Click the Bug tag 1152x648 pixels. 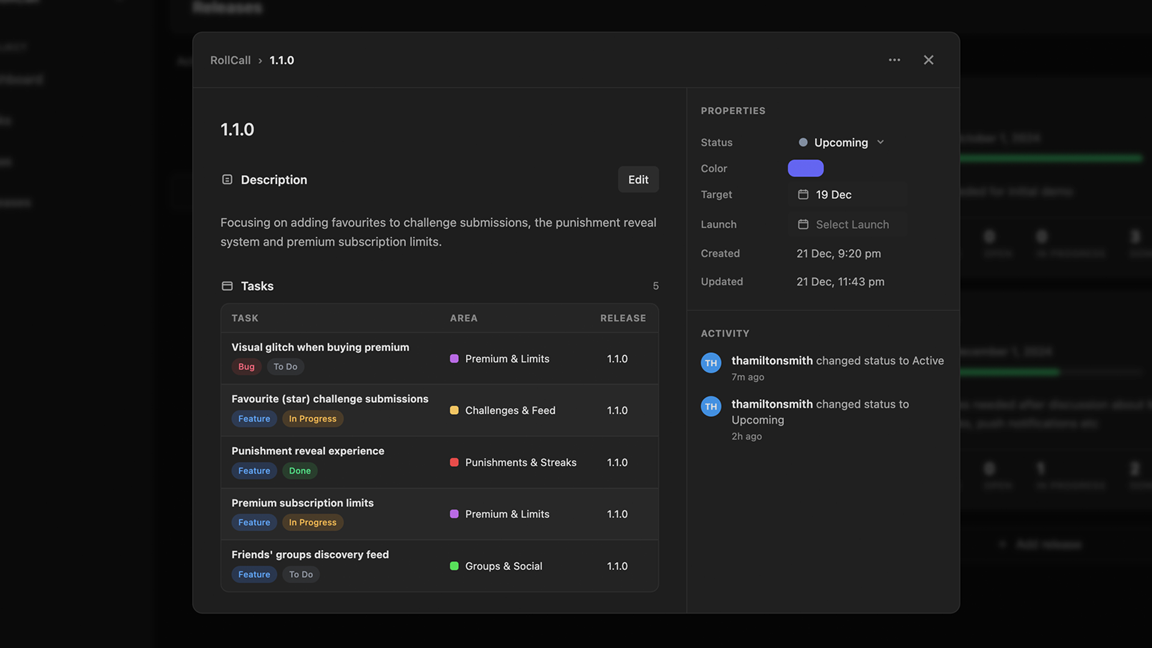pyautogui.click(x=246, y=367)
